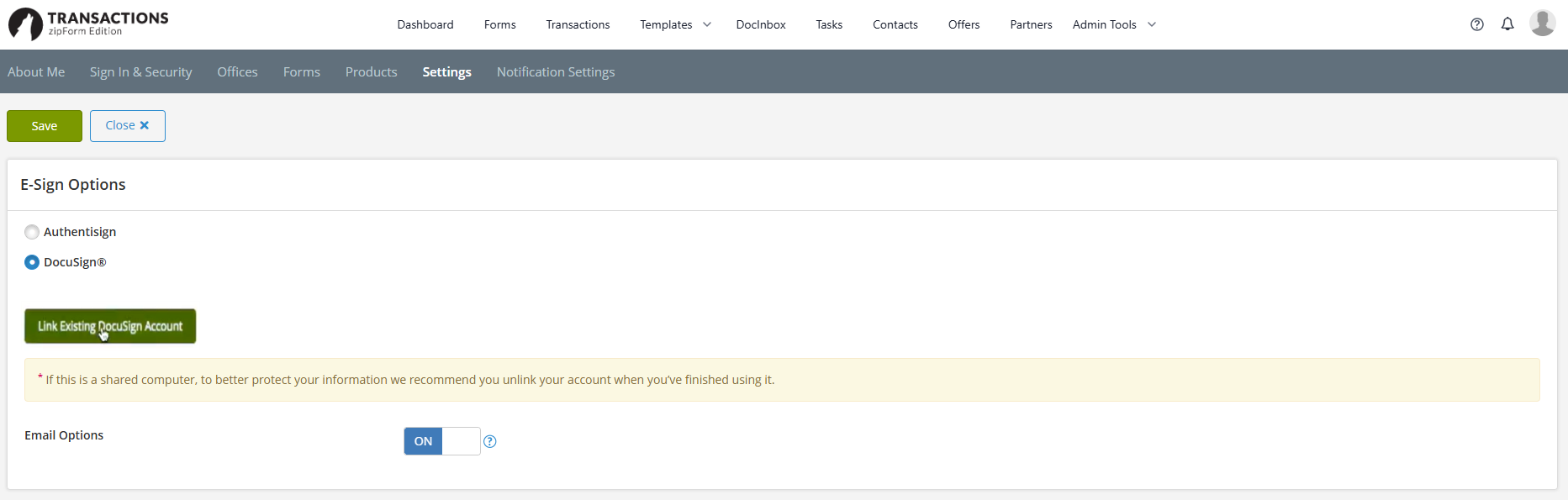Viewport: 1568px width, 500px height.
Task: Select the Settings tab
Action: [x=446, y=72]
